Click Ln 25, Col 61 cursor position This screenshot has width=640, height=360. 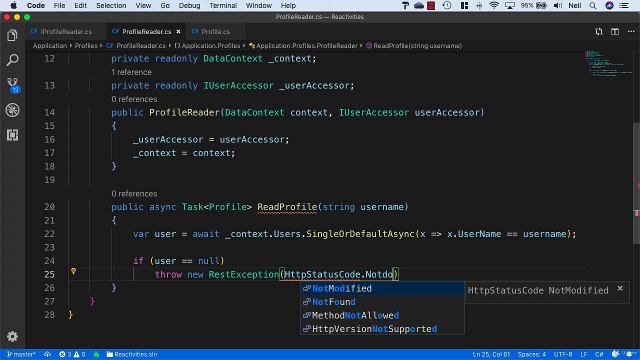pos(491,354)
